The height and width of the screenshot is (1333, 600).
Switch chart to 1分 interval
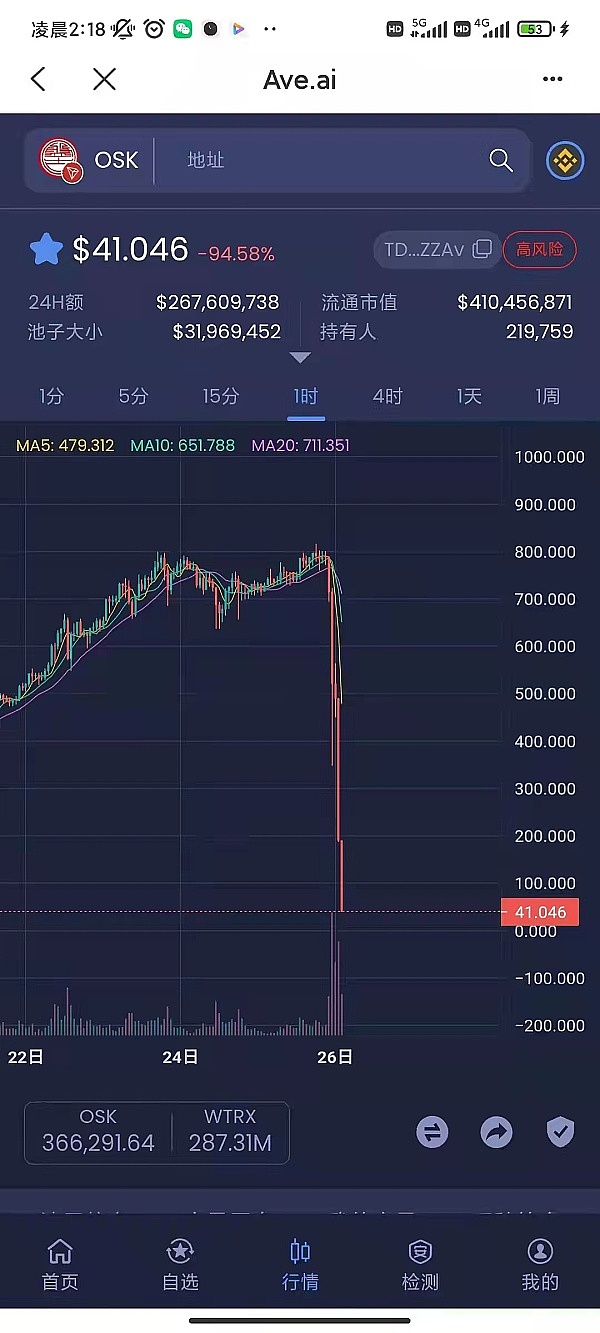click(51, 396)
